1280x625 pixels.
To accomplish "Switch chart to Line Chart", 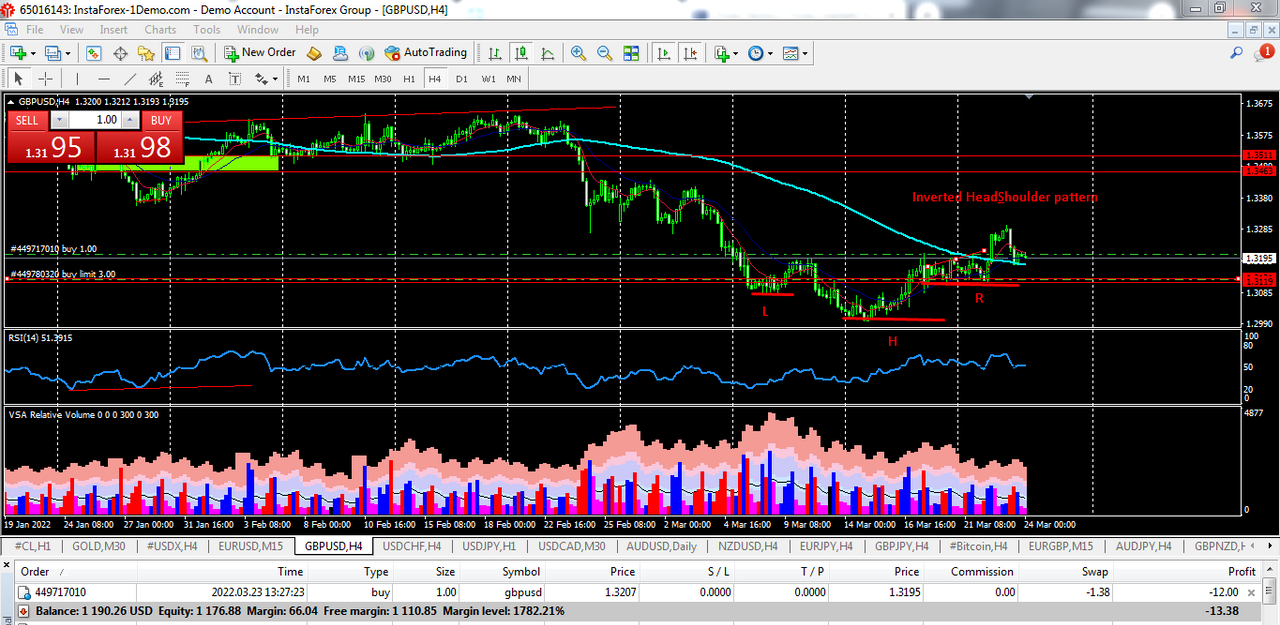I will click(546, 53).
